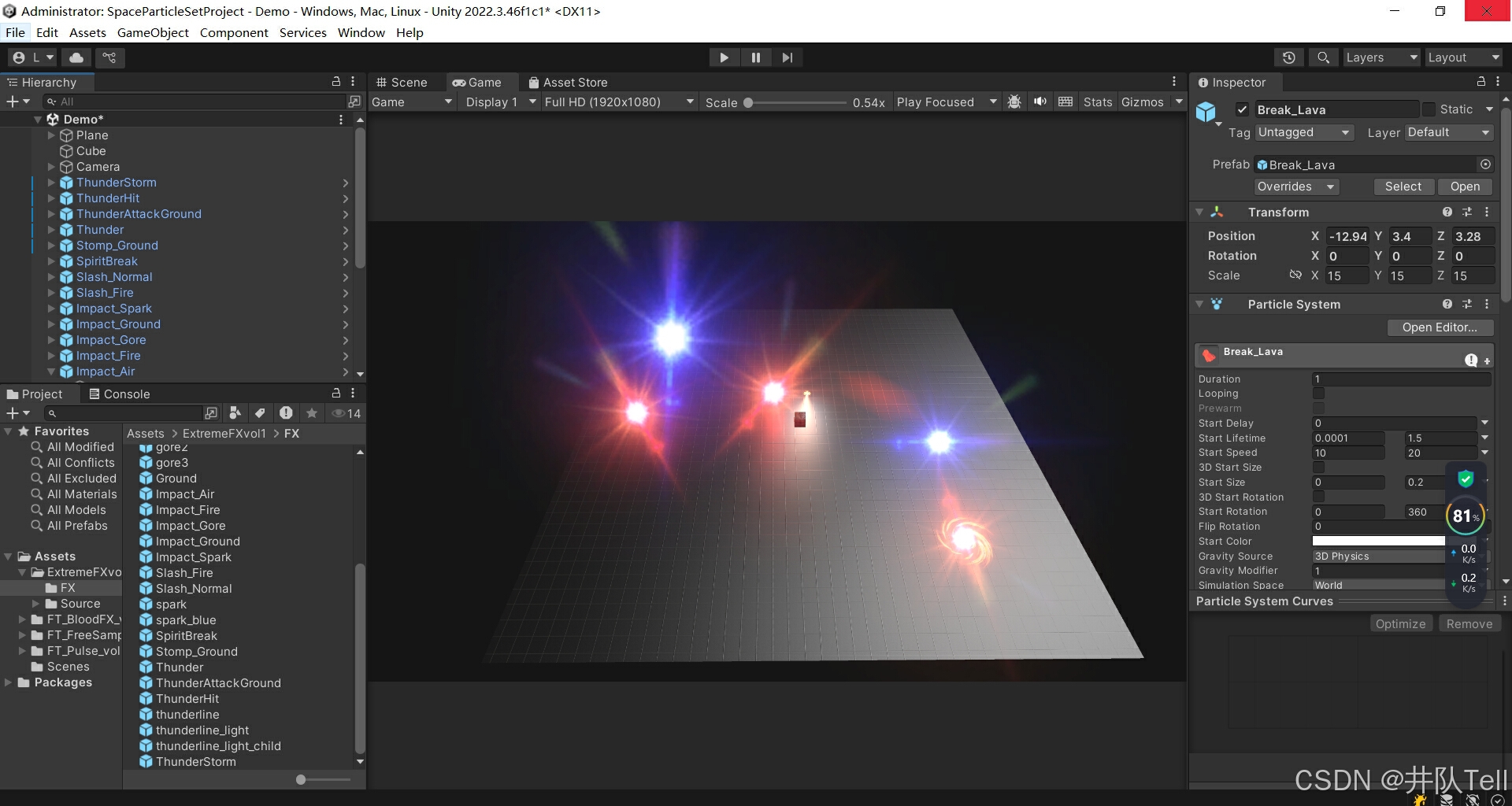1512x806 pixels.
Task: Select the Cube object in Hierarchy
Action: point(91,151)
